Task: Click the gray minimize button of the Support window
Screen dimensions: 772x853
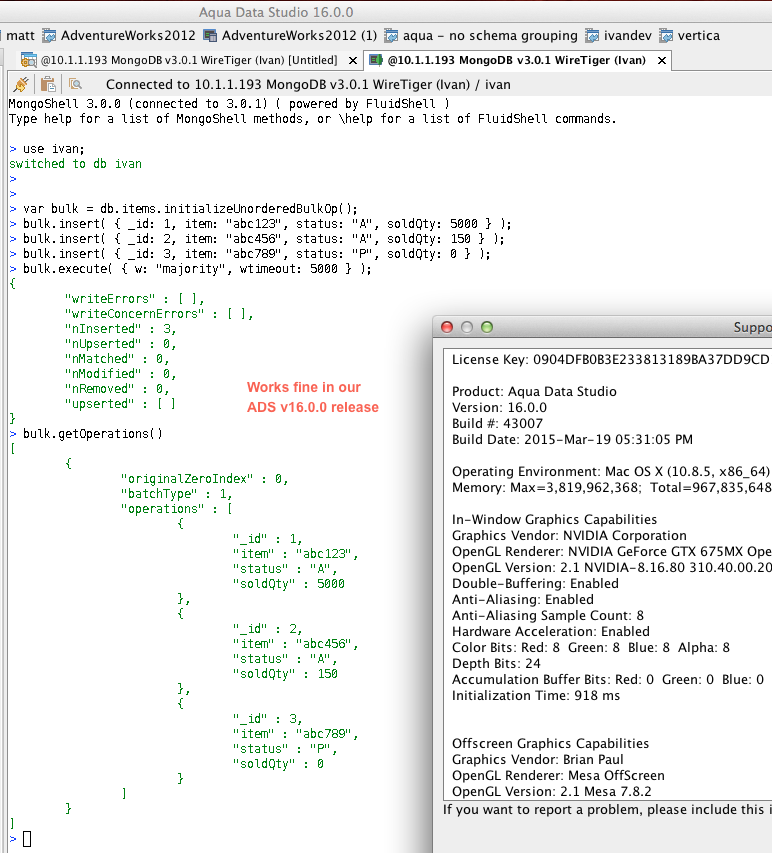Action: tap(467, 327)
